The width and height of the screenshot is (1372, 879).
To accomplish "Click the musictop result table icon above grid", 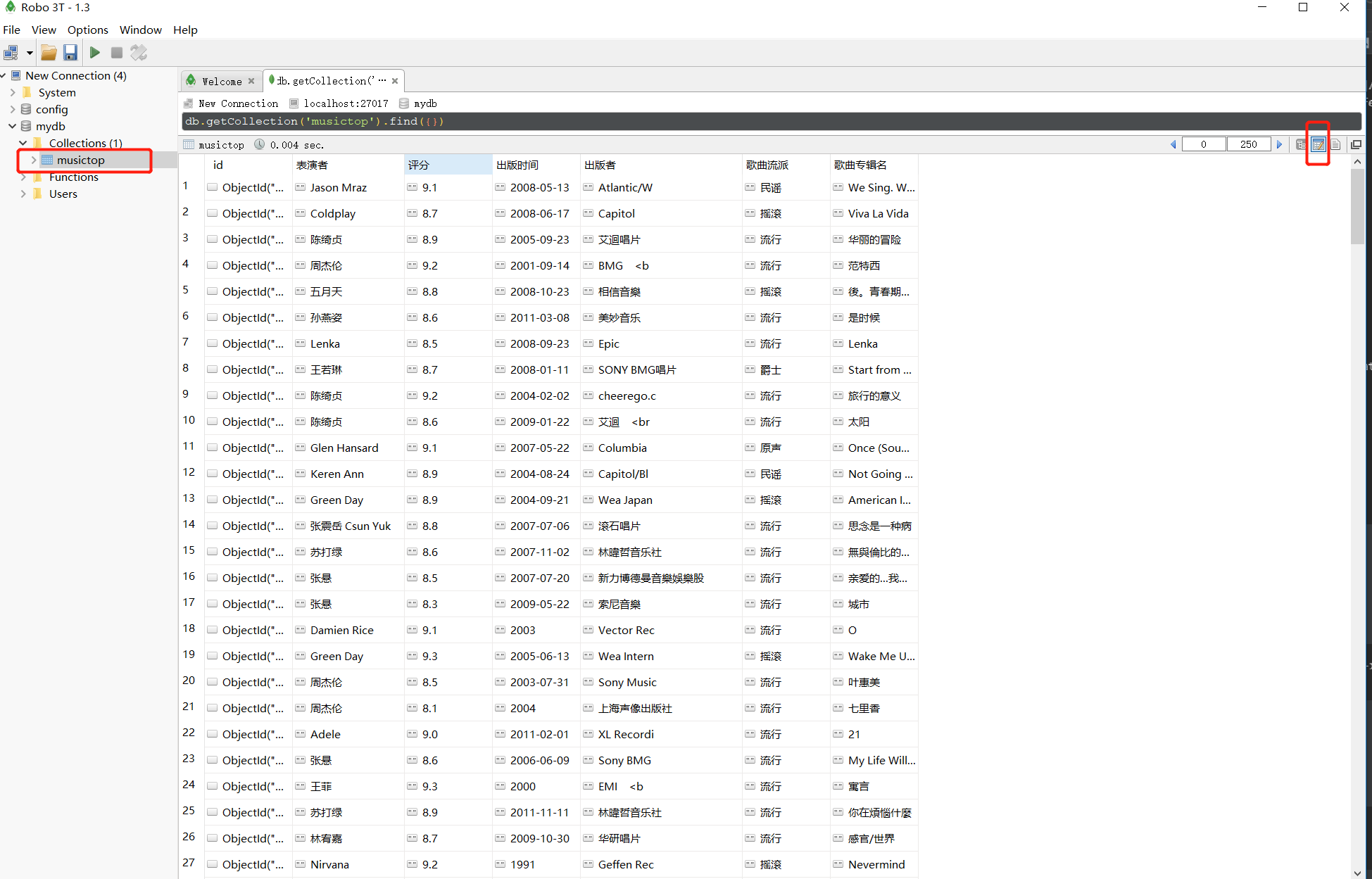I will click(189, 144).
